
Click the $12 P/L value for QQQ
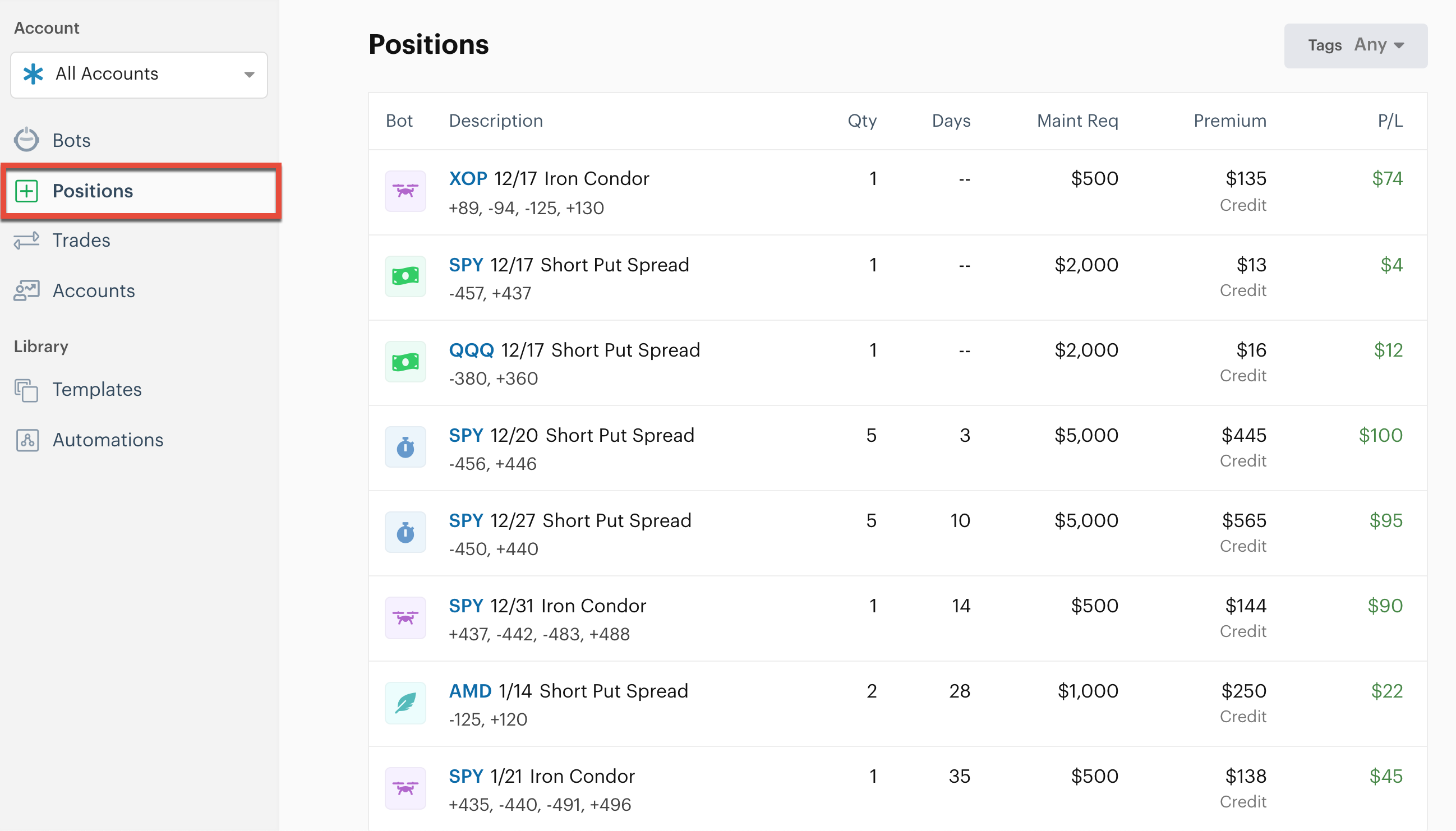1388,350
